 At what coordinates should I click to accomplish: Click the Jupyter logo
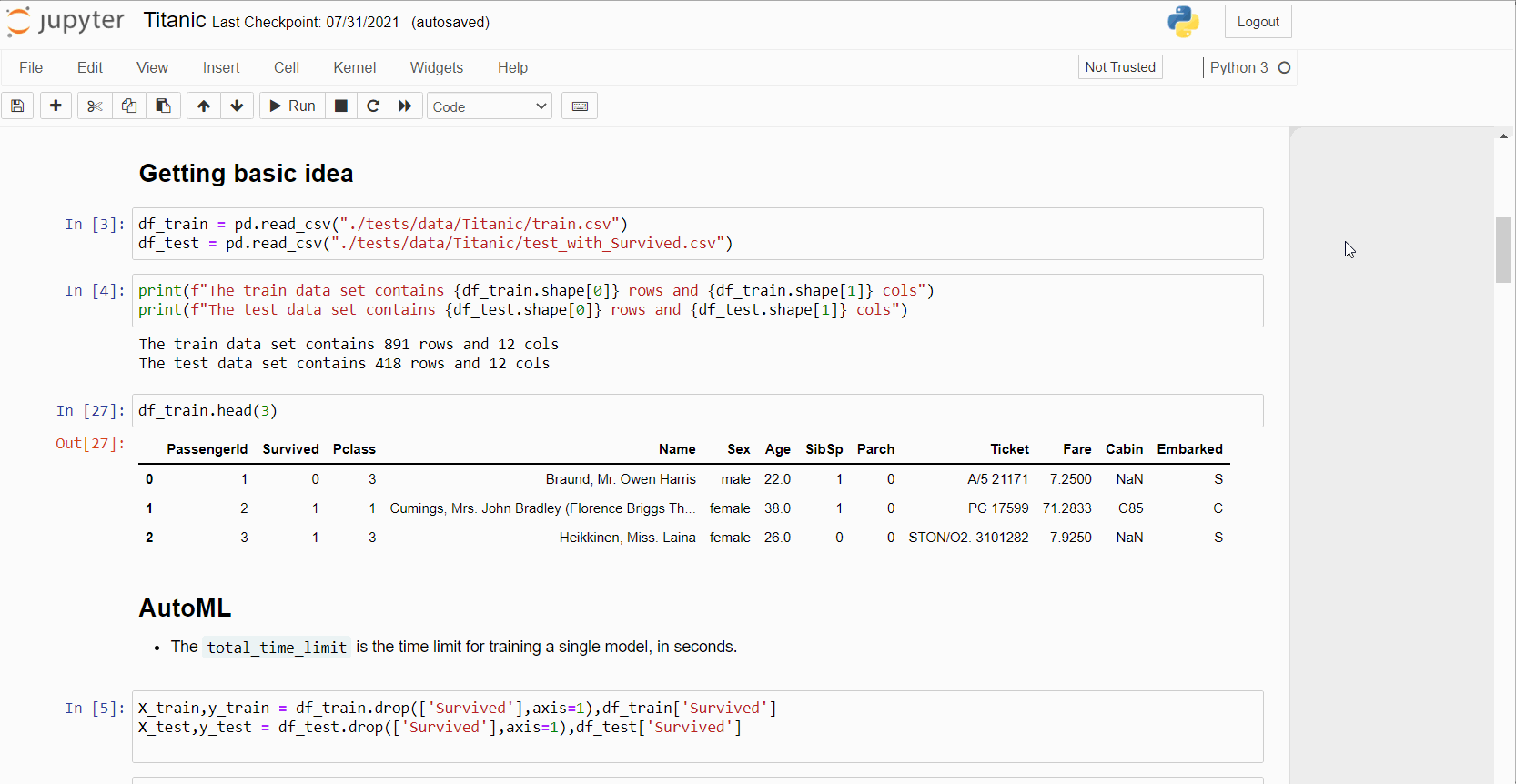pos(66,22)
